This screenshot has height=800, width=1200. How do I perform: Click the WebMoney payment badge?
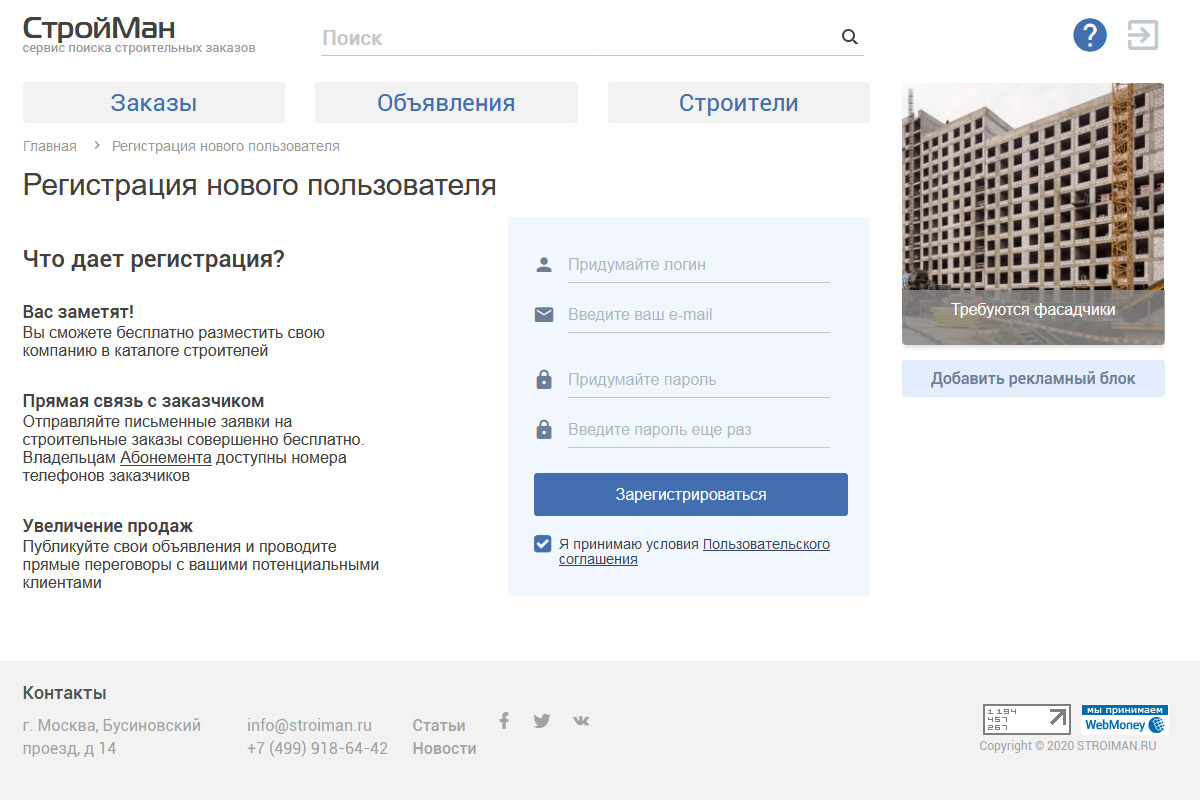click(1125, 720)
